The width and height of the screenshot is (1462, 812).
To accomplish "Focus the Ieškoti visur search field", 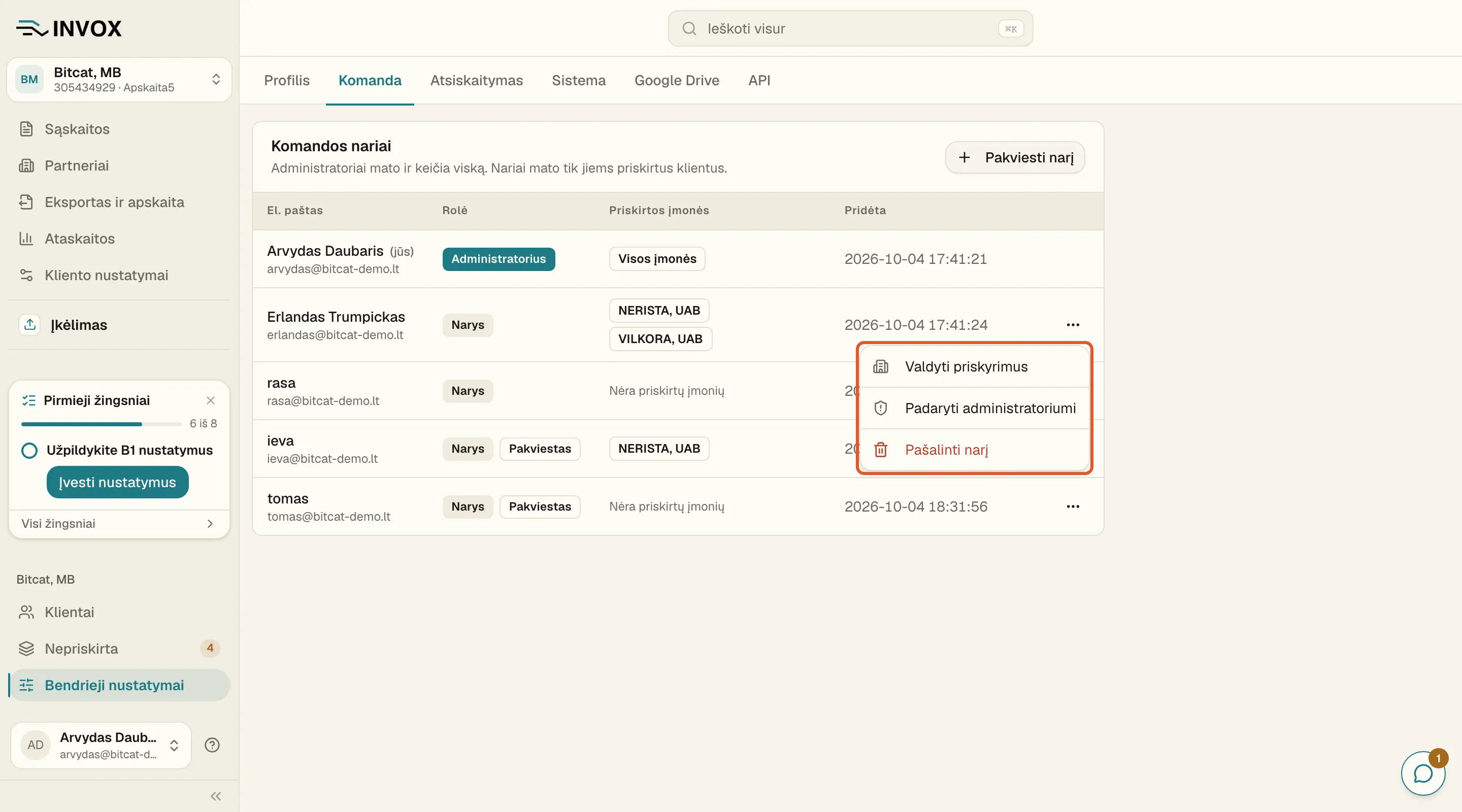I will click(850, 28).
